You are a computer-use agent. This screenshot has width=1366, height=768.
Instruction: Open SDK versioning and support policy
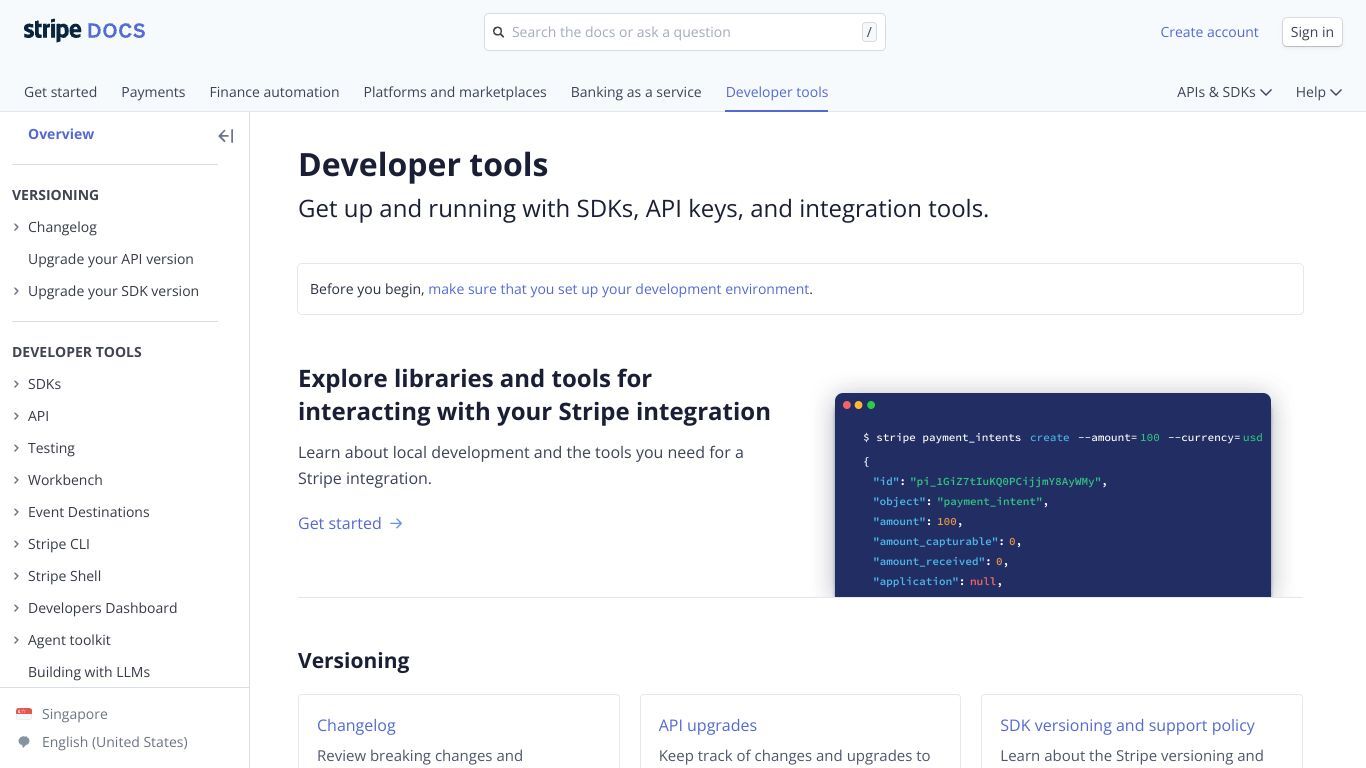[1127, 725]
